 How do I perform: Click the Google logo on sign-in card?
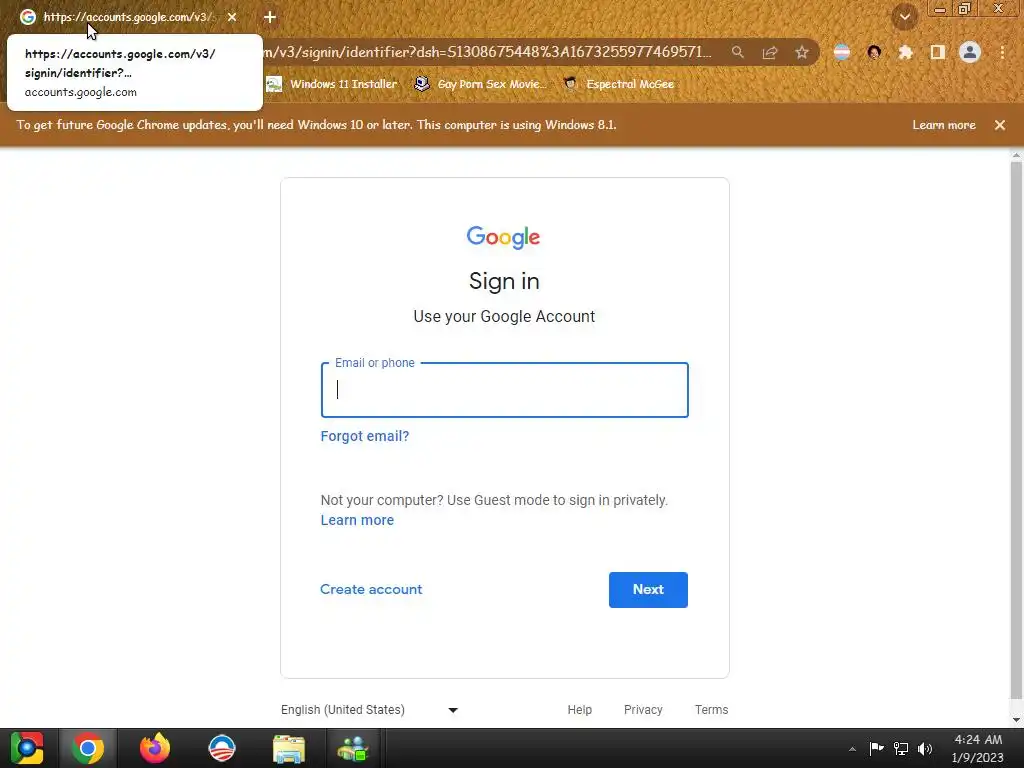(x=504, y=237)
